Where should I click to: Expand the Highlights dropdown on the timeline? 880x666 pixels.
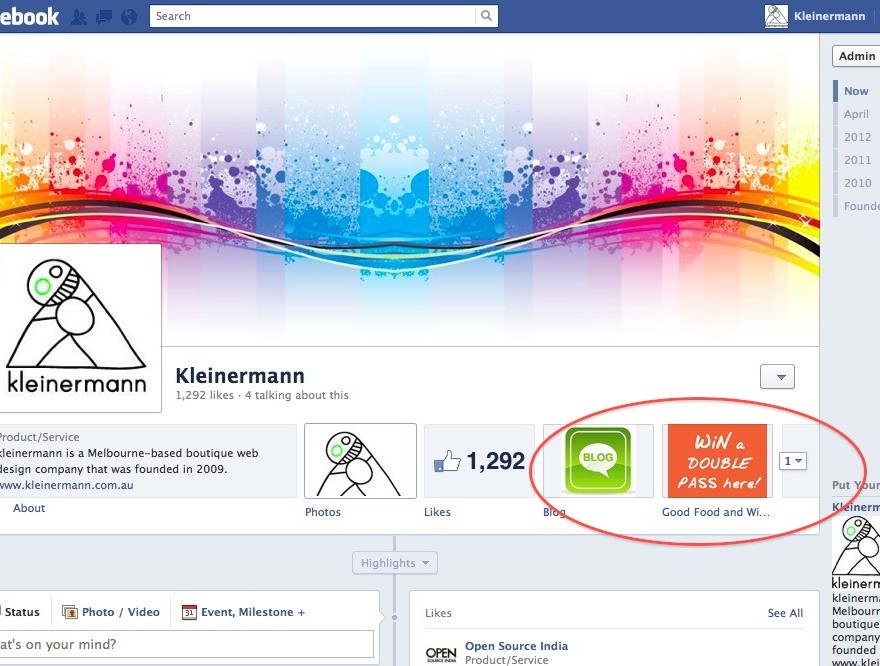tap(394, 562)
